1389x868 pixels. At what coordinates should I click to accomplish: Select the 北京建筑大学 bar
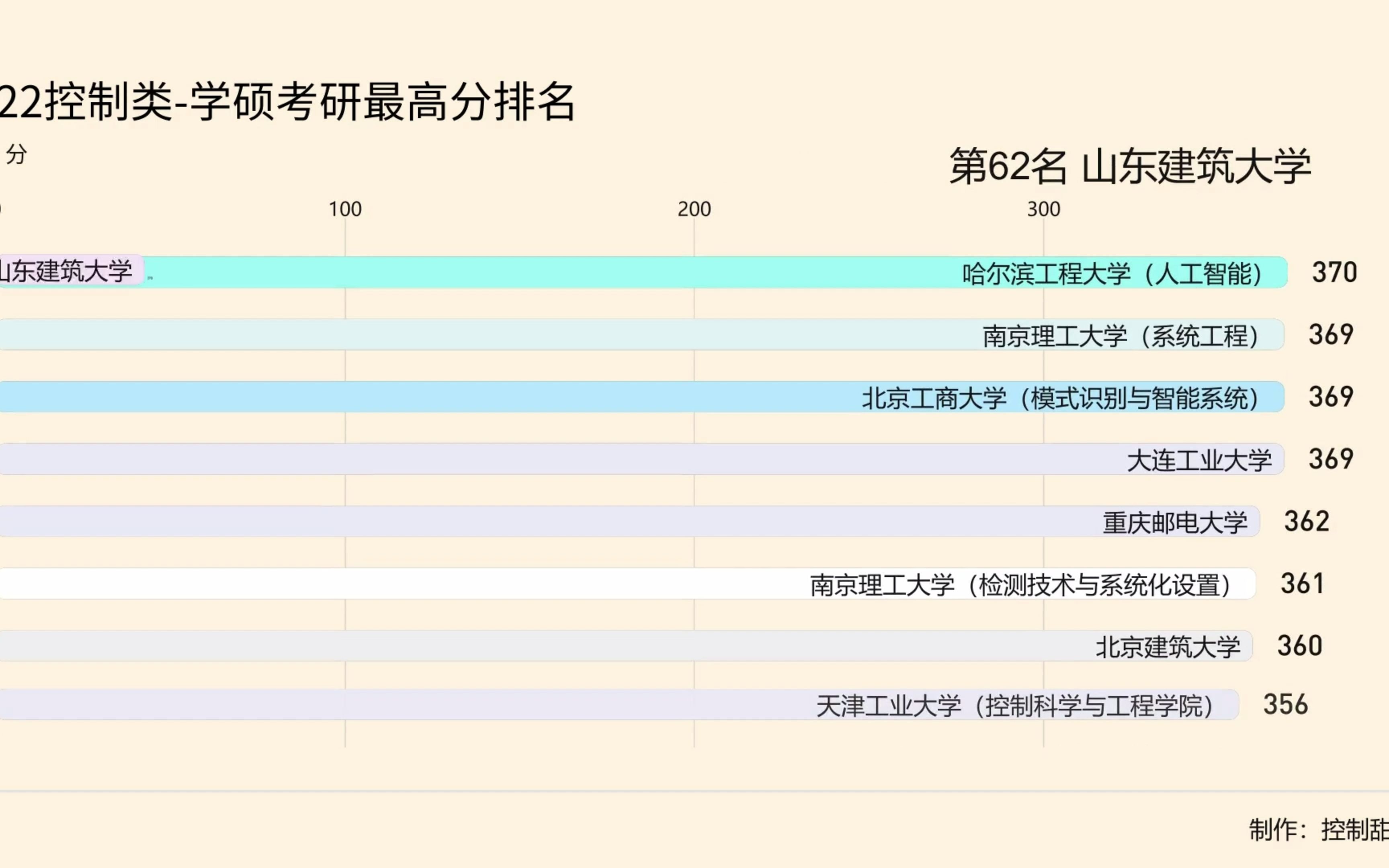pyautogui.click(x=626, y=646)
